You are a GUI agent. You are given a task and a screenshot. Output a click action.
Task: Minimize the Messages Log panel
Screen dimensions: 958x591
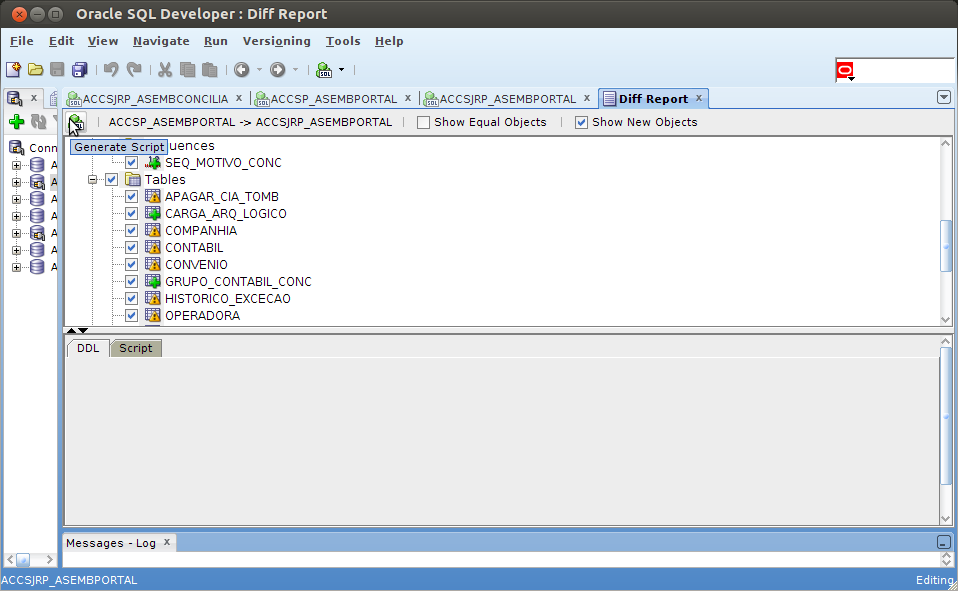(x=943, y=542)
